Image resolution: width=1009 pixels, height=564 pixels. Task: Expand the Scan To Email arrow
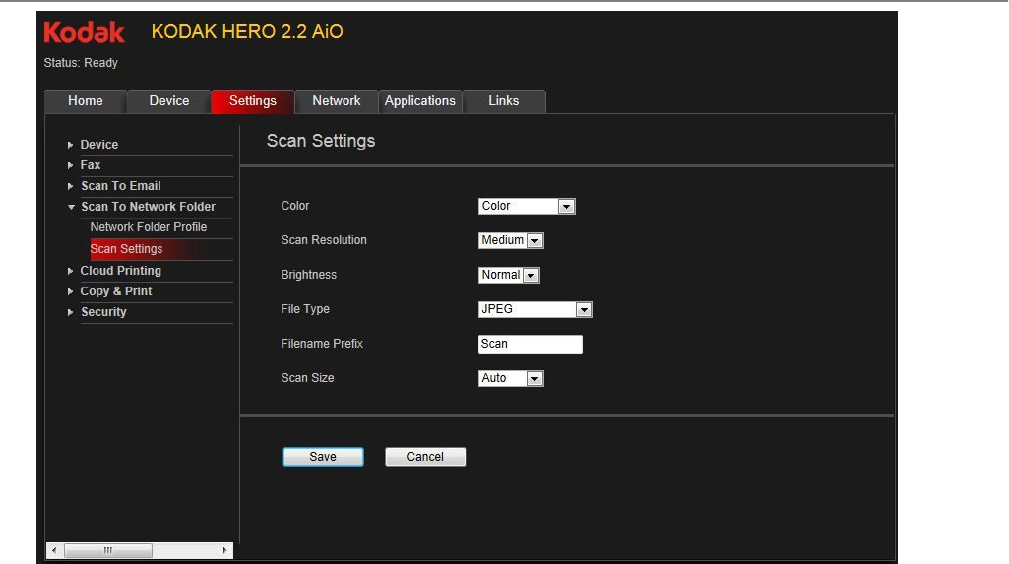click(x=70, y=186)
